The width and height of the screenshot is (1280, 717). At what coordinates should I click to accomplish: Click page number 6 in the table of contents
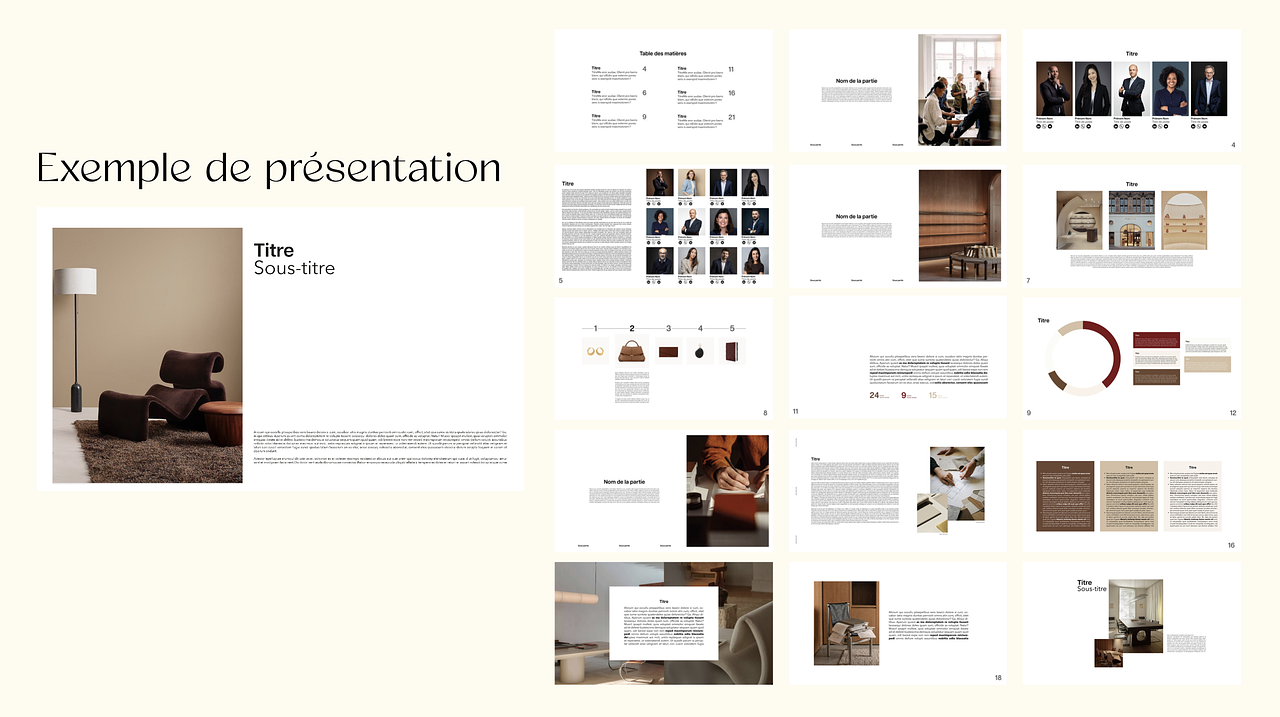coord(644,93)
